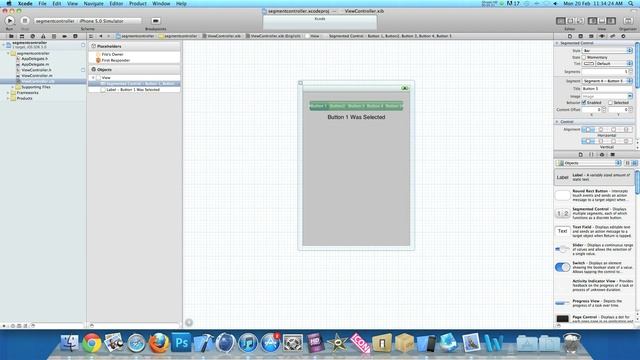Switch library to icon view
This screenshot has width=640, height=360.
coord(627,163)
